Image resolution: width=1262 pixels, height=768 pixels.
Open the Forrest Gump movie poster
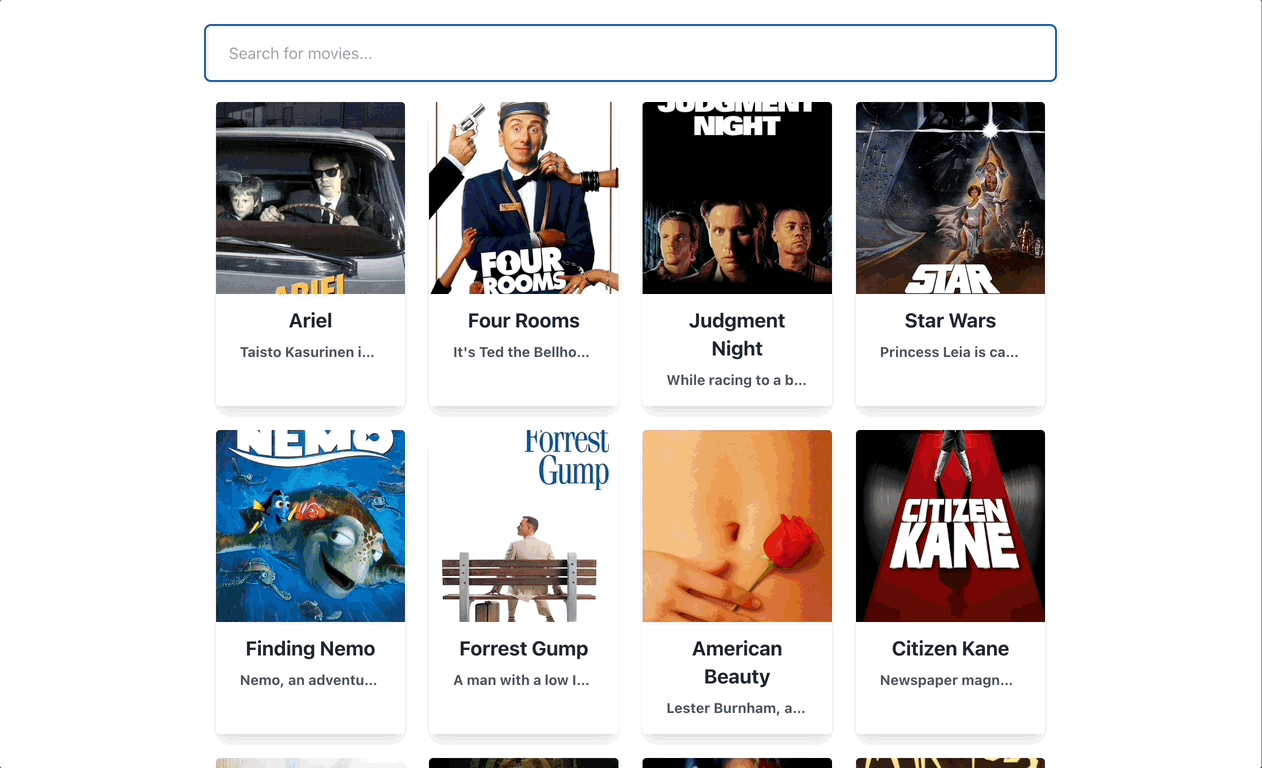click(523, 525)
